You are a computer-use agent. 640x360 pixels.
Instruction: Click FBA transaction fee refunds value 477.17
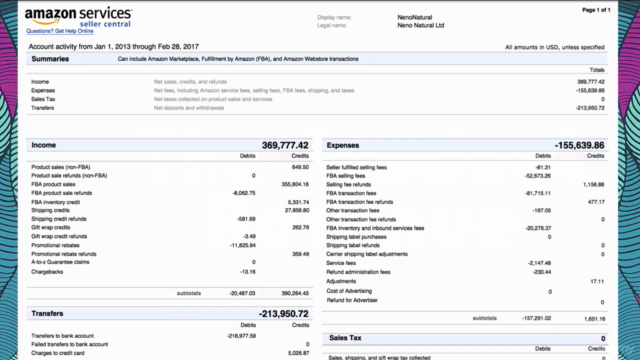(x=596, y=202)
